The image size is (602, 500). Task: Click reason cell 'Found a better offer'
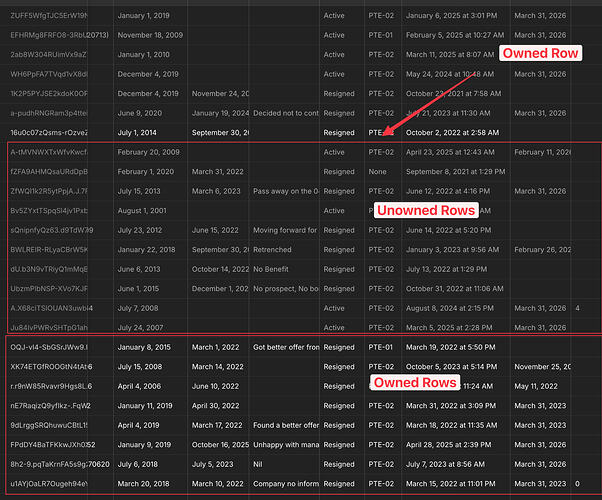(x=286, y=425)
